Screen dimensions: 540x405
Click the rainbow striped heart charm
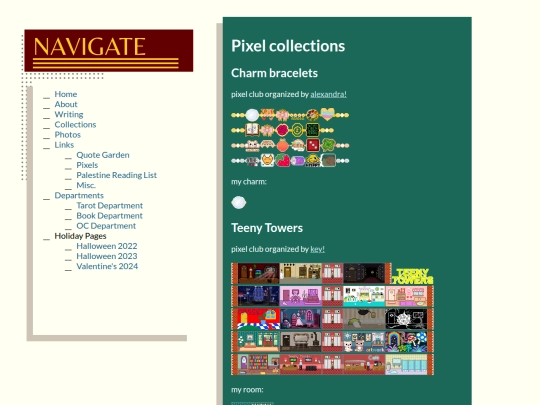coord(327,114)
